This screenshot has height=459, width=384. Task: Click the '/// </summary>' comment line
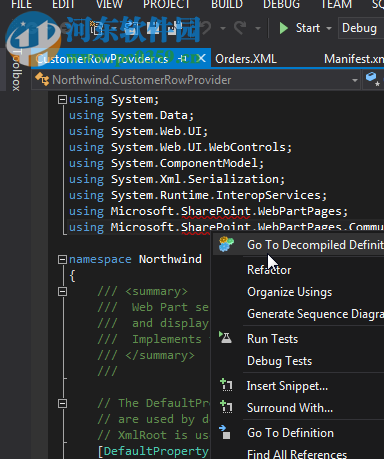[x=146, y=355]
